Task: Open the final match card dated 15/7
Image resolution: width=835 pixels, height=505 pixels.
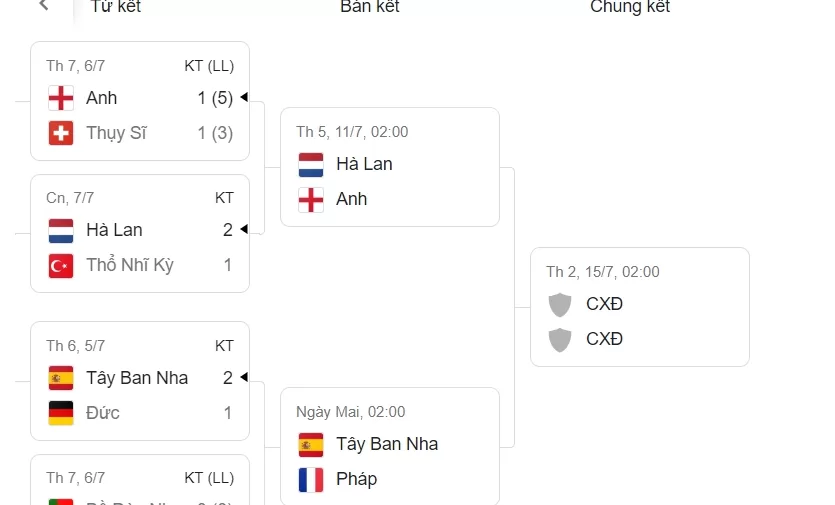Action: coord(639,306)
